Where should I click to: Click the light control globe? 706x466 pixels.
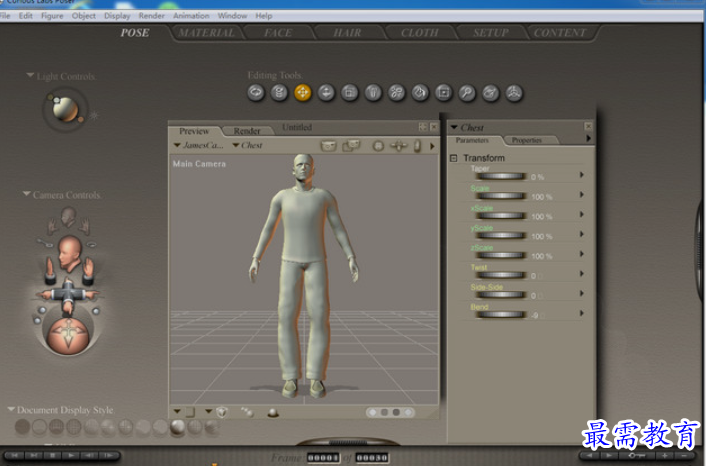click(x=65, y=109)
